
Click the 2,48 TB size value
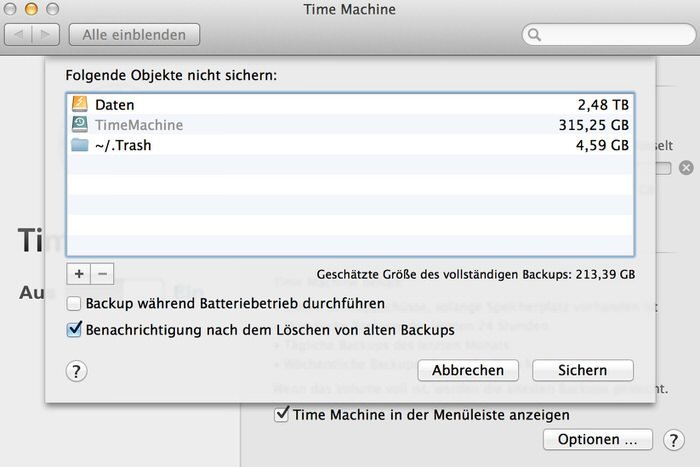(603, 104)
